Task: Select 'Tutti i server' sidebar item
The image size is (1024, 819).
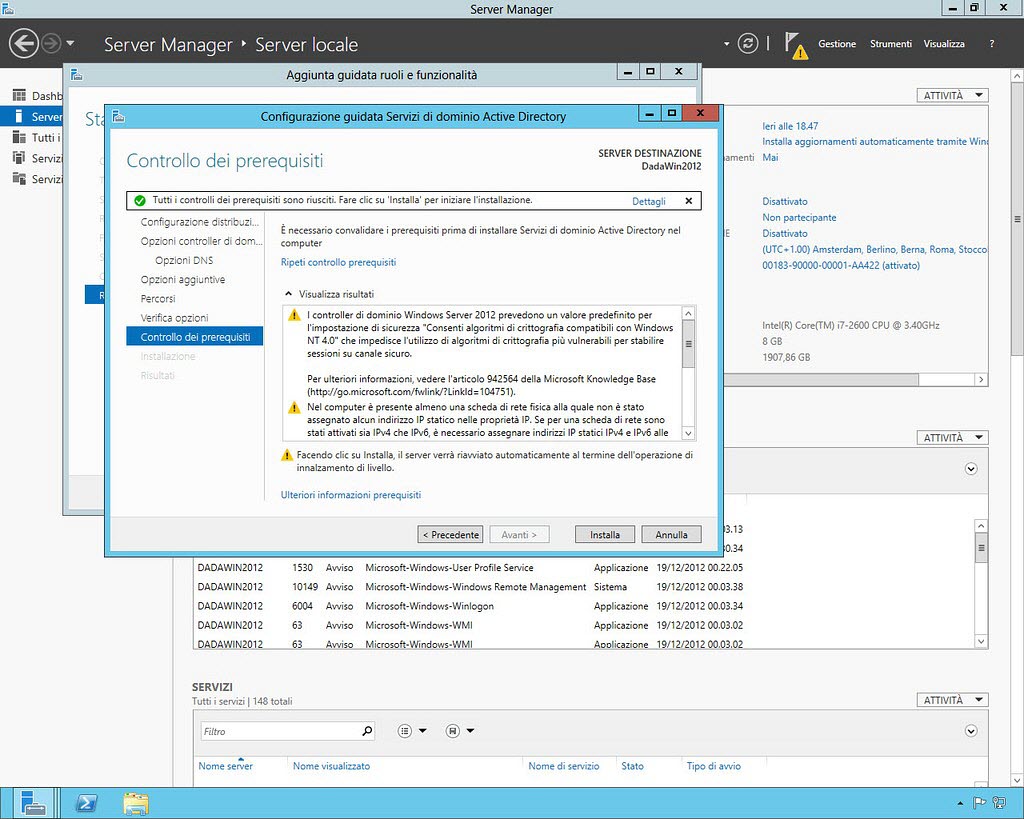Action: [38, 138]
